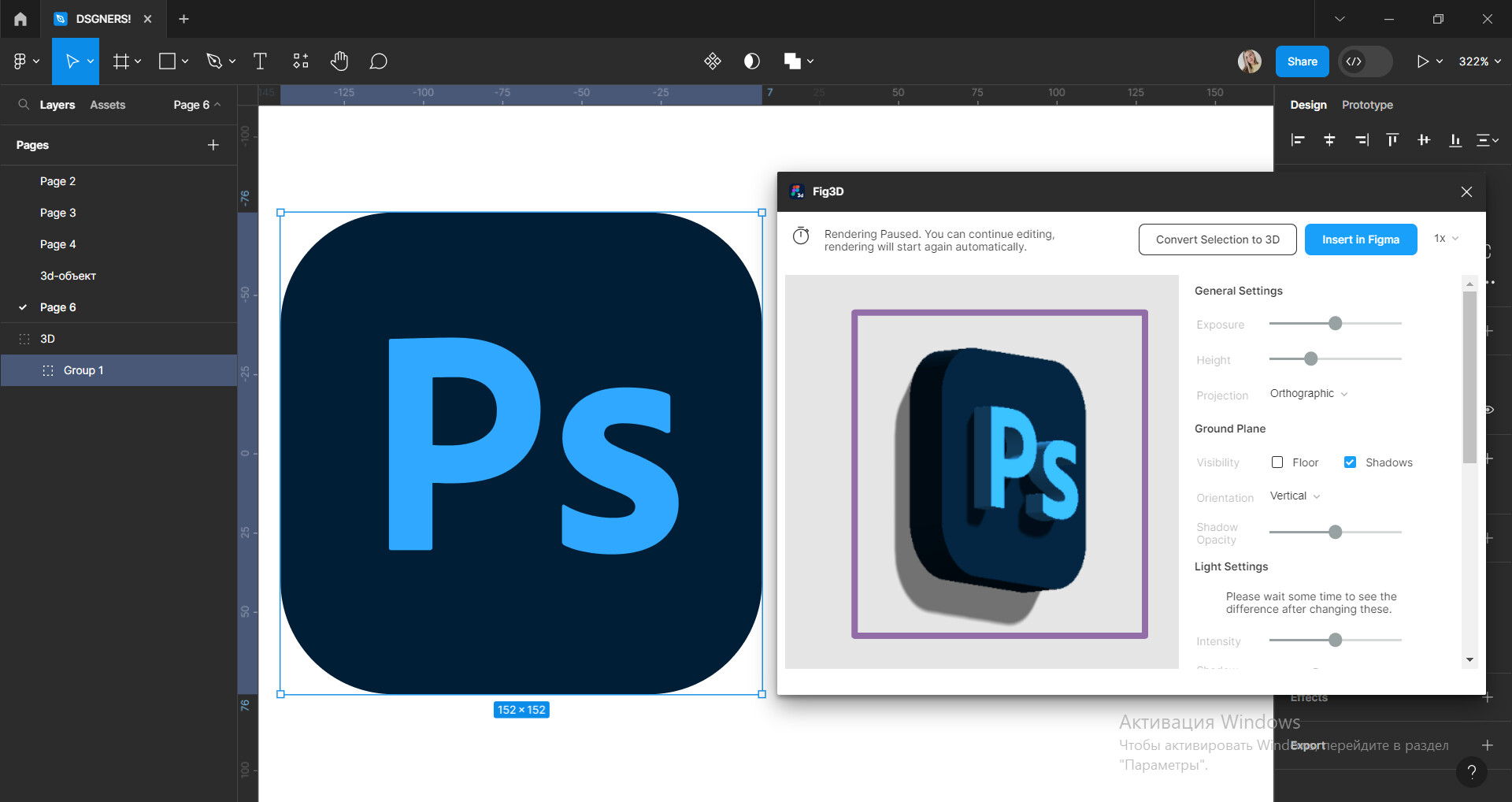Click the Use as mask icon

tap(752, 61)
